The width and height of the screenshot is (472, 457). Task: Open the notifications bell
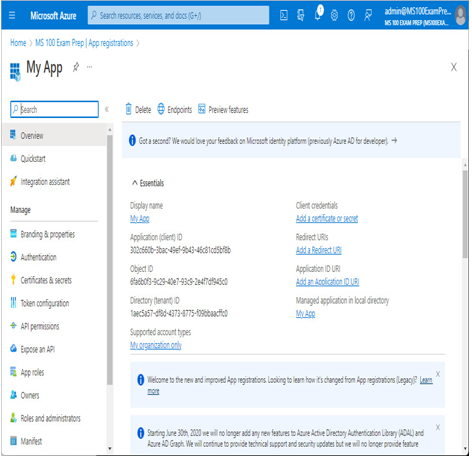pos(318,15)
